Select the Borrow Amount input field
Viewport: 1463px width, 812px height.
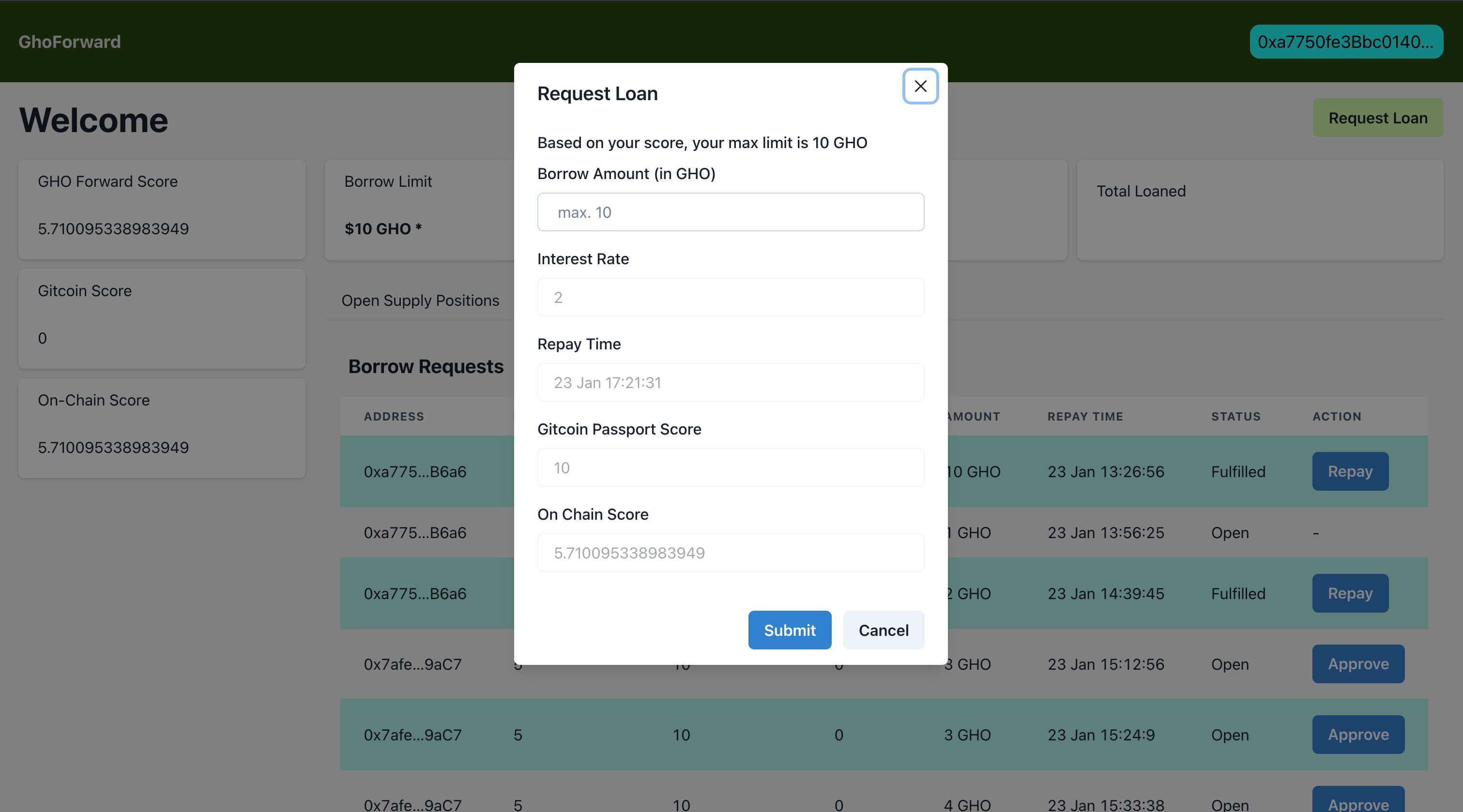[x=730, y=211]
